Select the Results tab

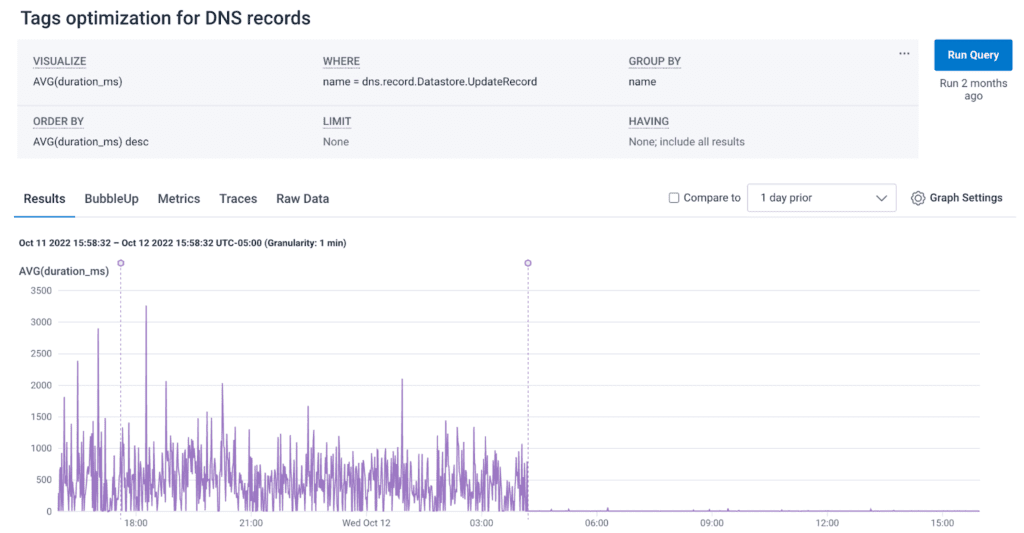click(44, 199)
